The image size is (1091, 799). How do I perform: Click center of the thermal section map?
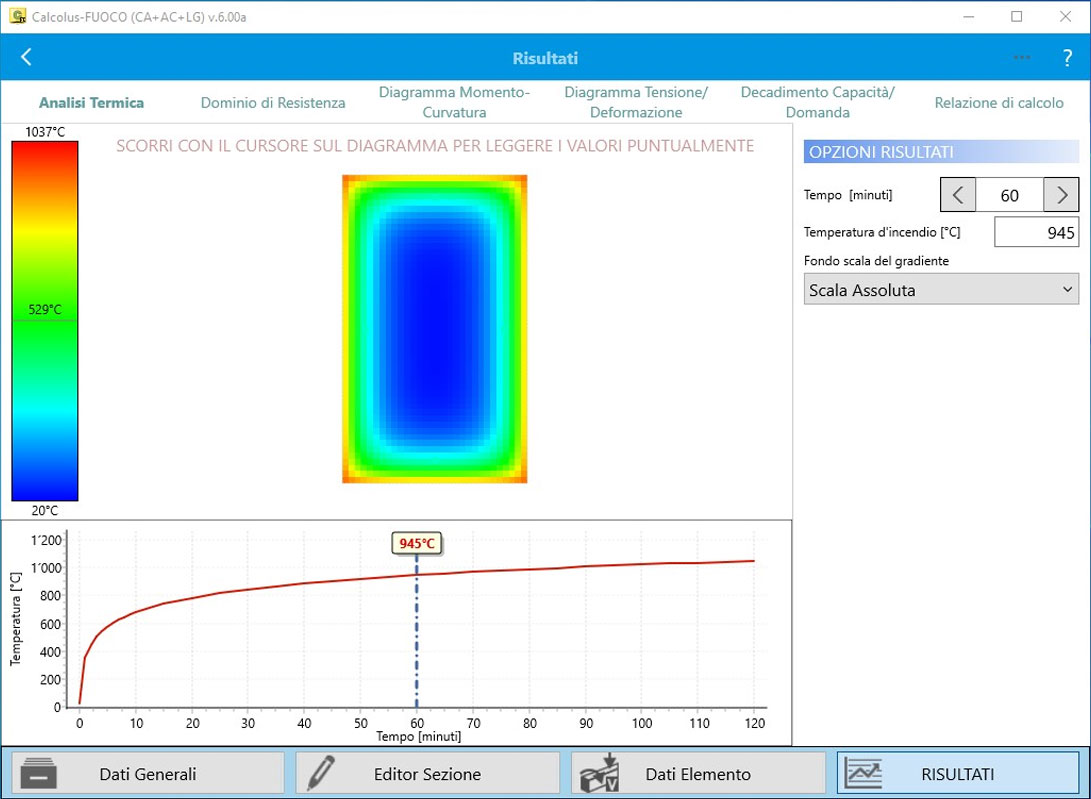434,329
